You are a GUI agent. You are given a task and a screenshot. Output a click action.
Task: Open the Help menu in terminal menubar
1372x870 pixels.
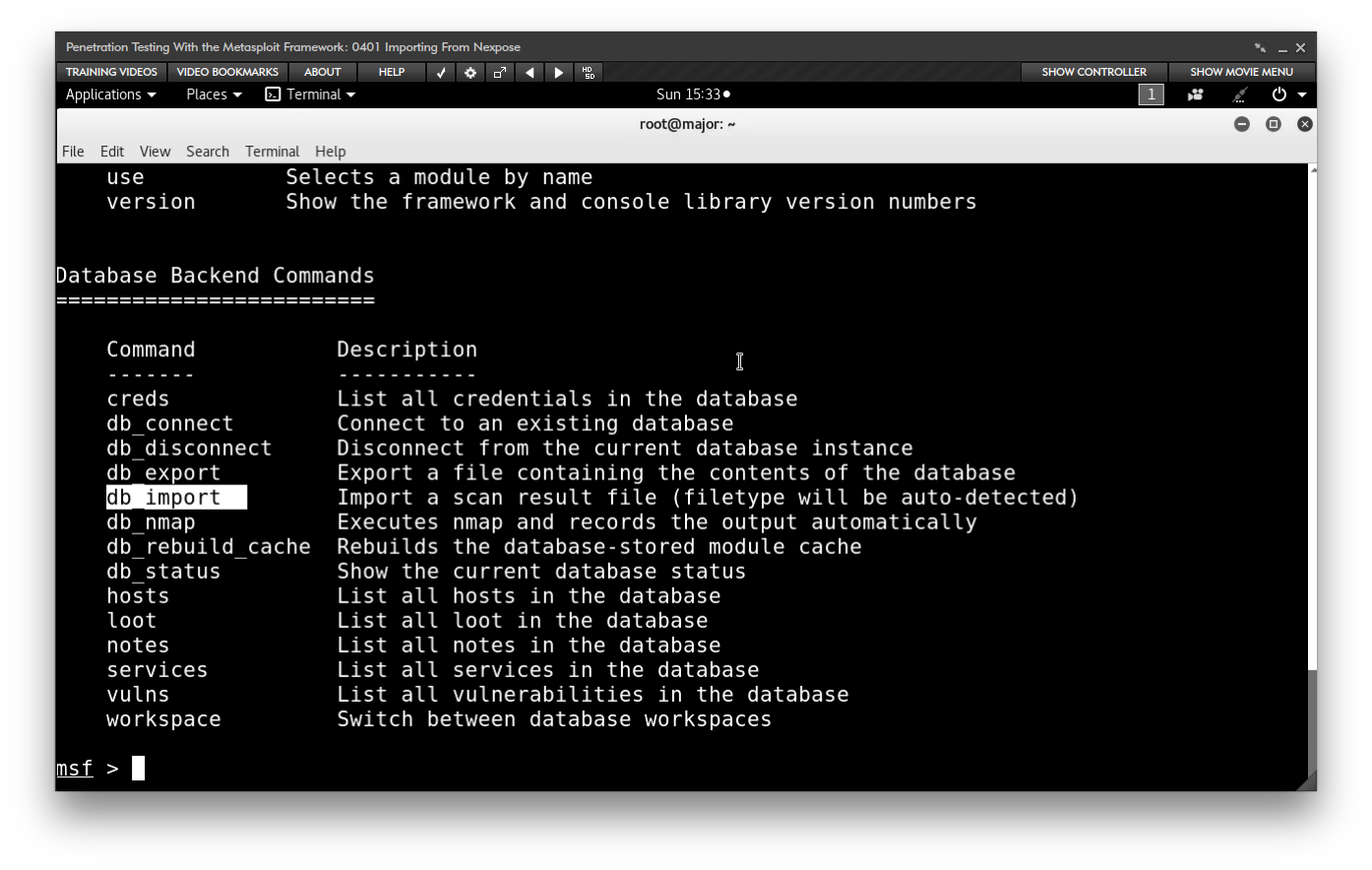click(331, 152)
